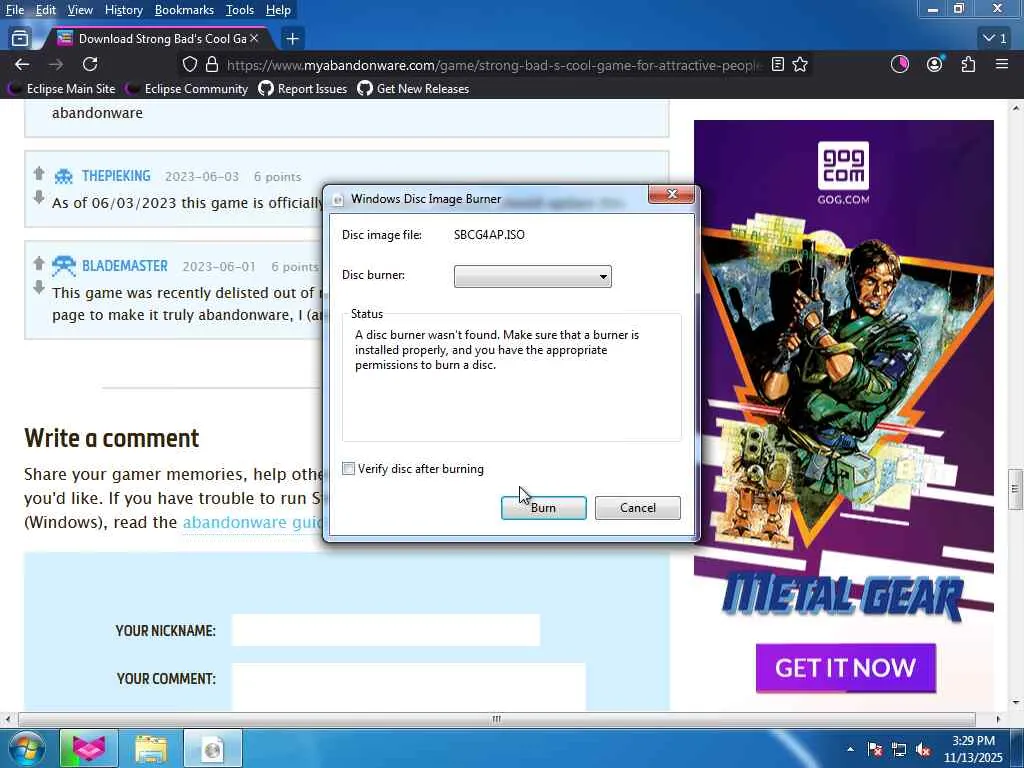Downvote BLADEMASTER's comment
Image resolution: width=1024 pixels, height=768 pixels.
pos(39,286)
